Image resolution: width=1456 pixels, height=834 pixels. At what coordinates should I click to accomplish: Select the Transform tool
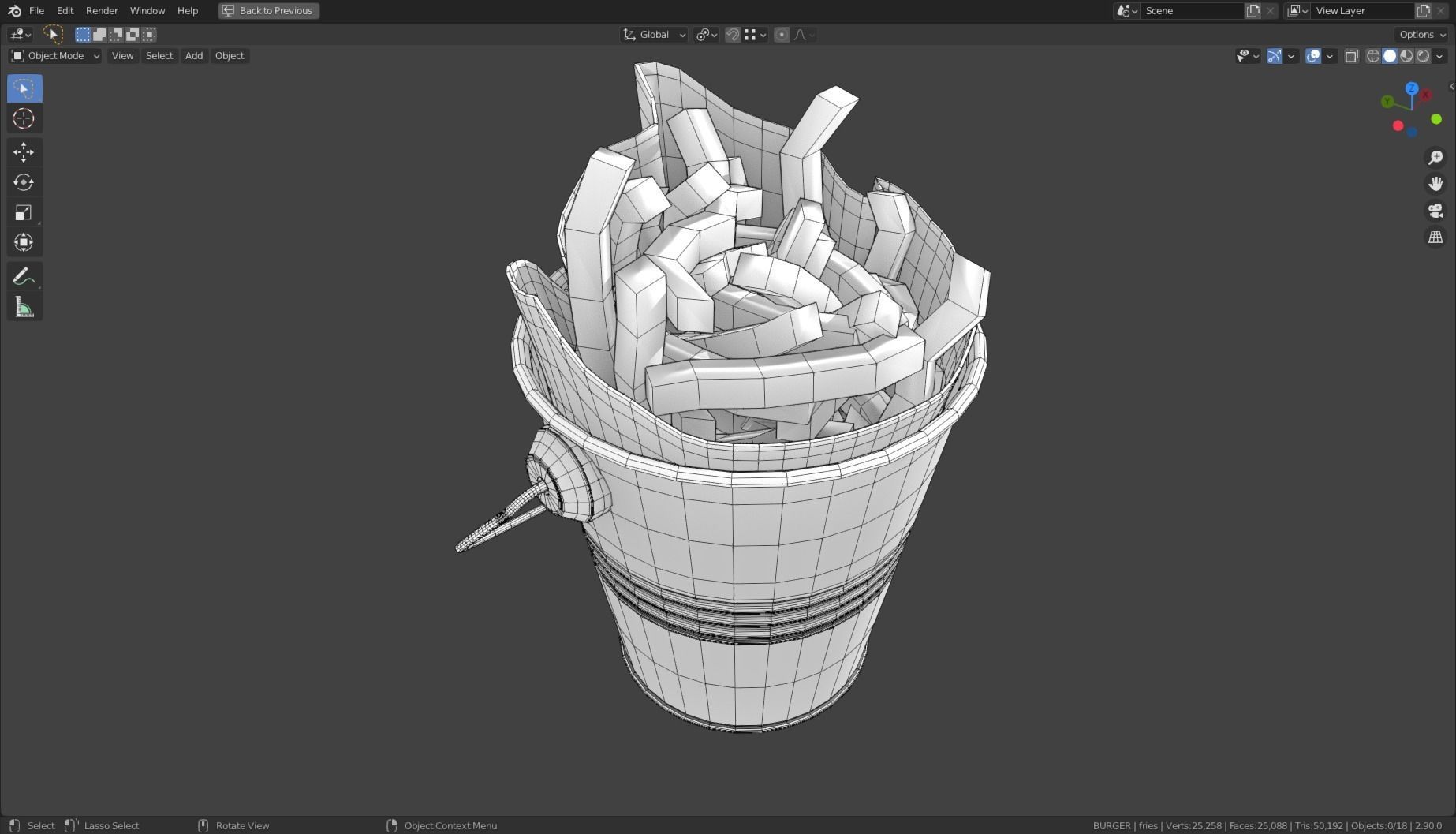coord(24,242)
